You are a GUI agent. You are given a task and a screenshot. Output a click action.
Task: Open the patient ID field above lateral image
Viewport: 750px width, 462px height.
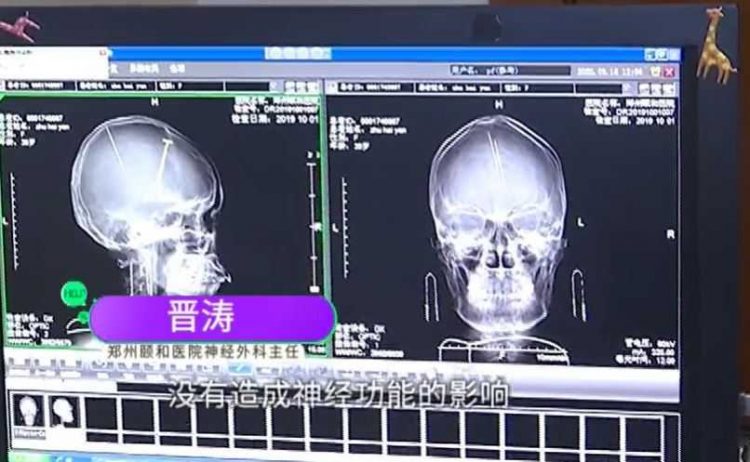coord(40,86)
